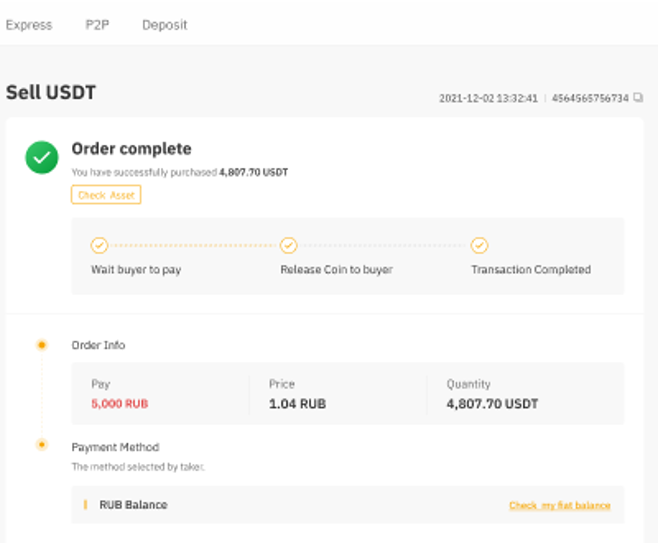
Task: Click the Transaction Completed step checkmark
Action: pyautogui.click(x=479, y=245)
